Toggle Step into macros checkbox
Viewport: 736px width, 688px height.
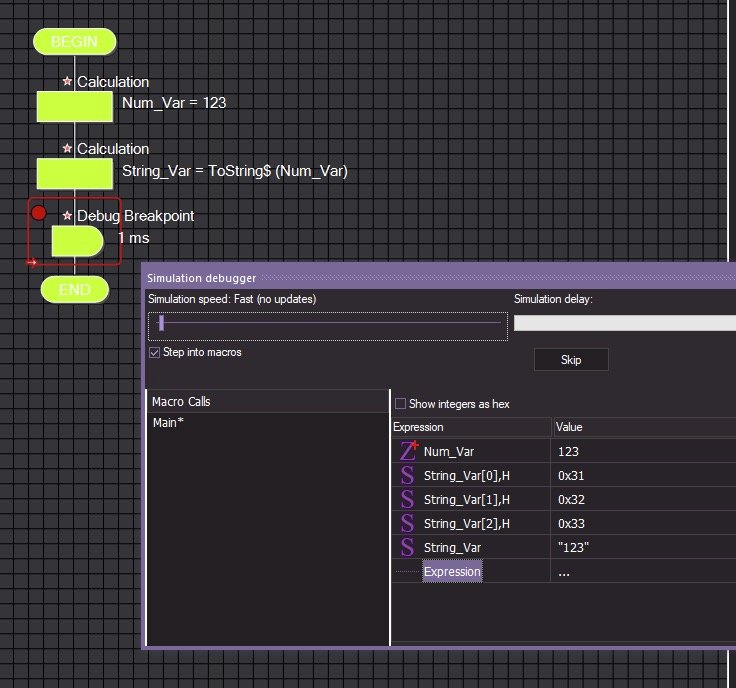pyautogui.click(x=154, y=352)
